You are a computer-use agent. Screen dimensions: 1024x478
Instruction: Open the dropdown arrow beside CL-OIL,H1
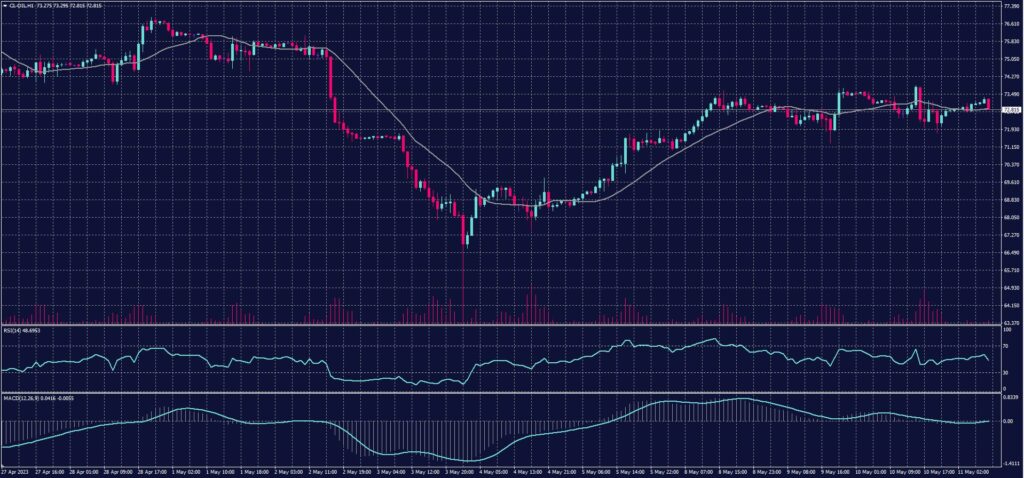[x=4, y=6]
